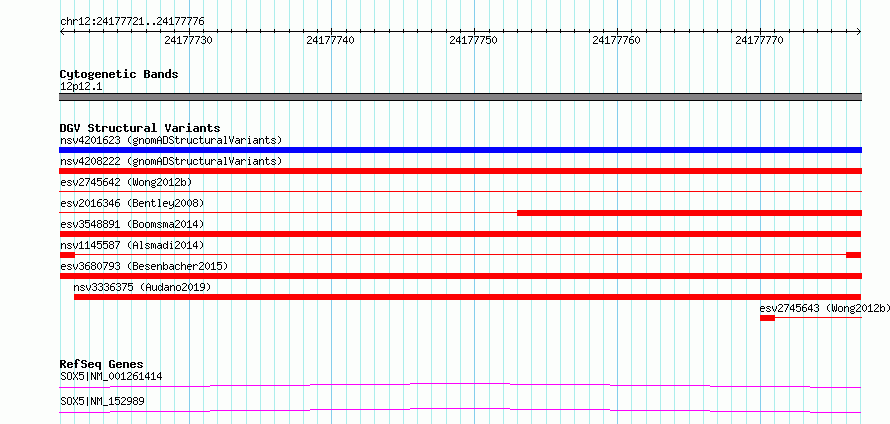Click the small red esv2745643 block
890x424 pixels.
(x=767, y=318)
